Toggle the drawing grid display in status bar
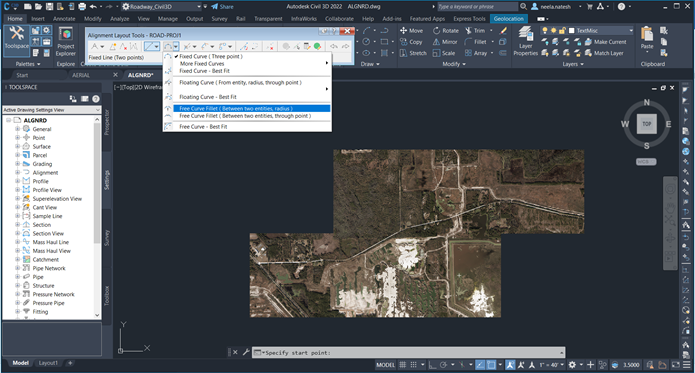 (402, 365)
